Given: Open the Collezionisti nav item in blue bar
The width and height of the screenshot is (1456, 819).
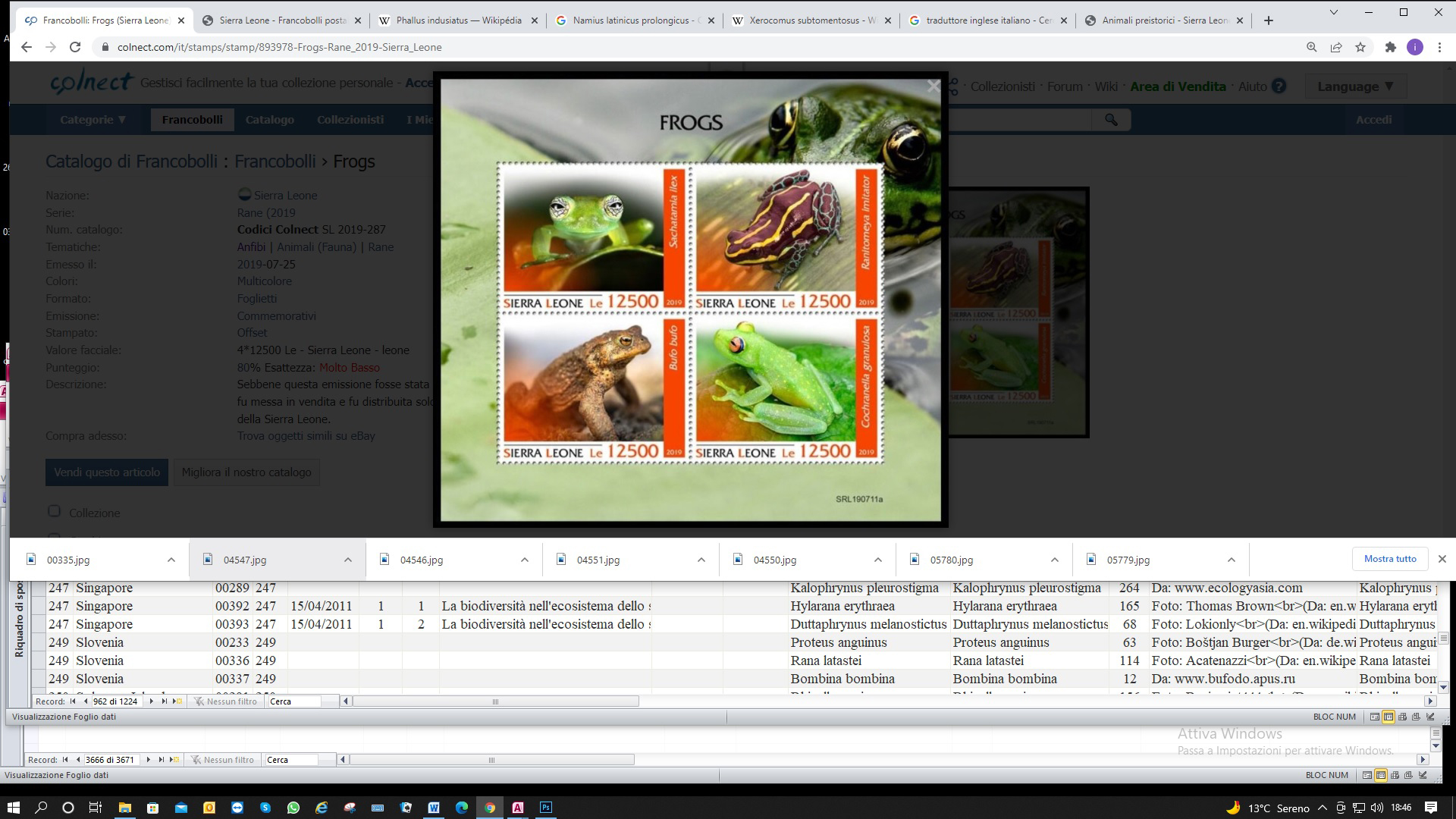Looking at the screenshot, I should tap(350, 120).
